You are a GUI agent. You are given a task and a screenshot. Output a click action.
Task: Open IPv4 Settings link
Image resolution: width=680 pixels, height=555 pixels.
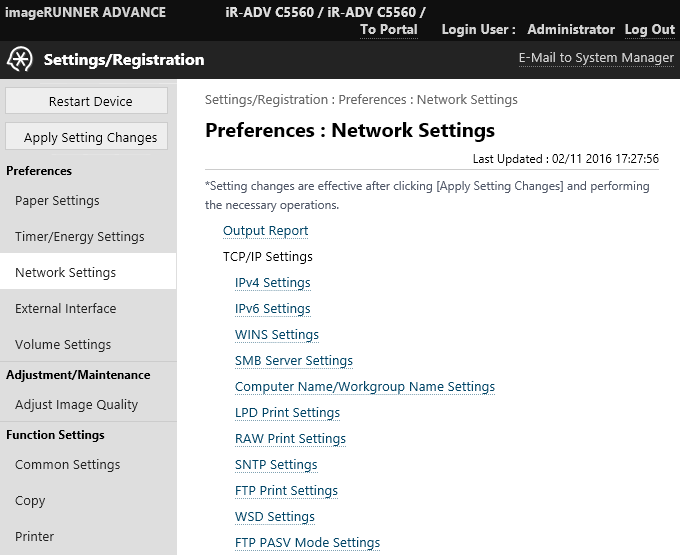click(x=272, y=283)
